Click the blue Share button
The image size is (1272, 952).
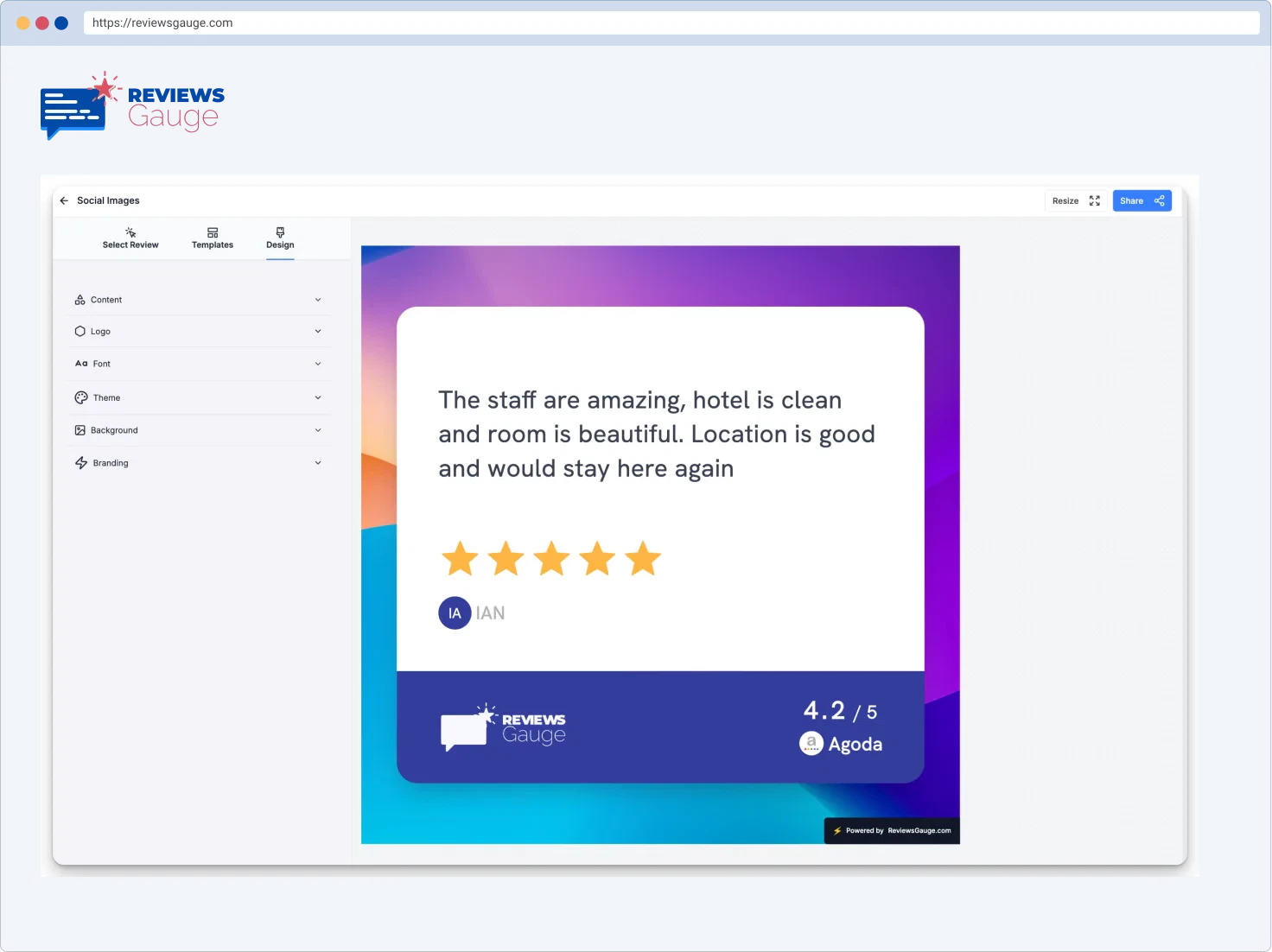click(x=1142, y=200)
